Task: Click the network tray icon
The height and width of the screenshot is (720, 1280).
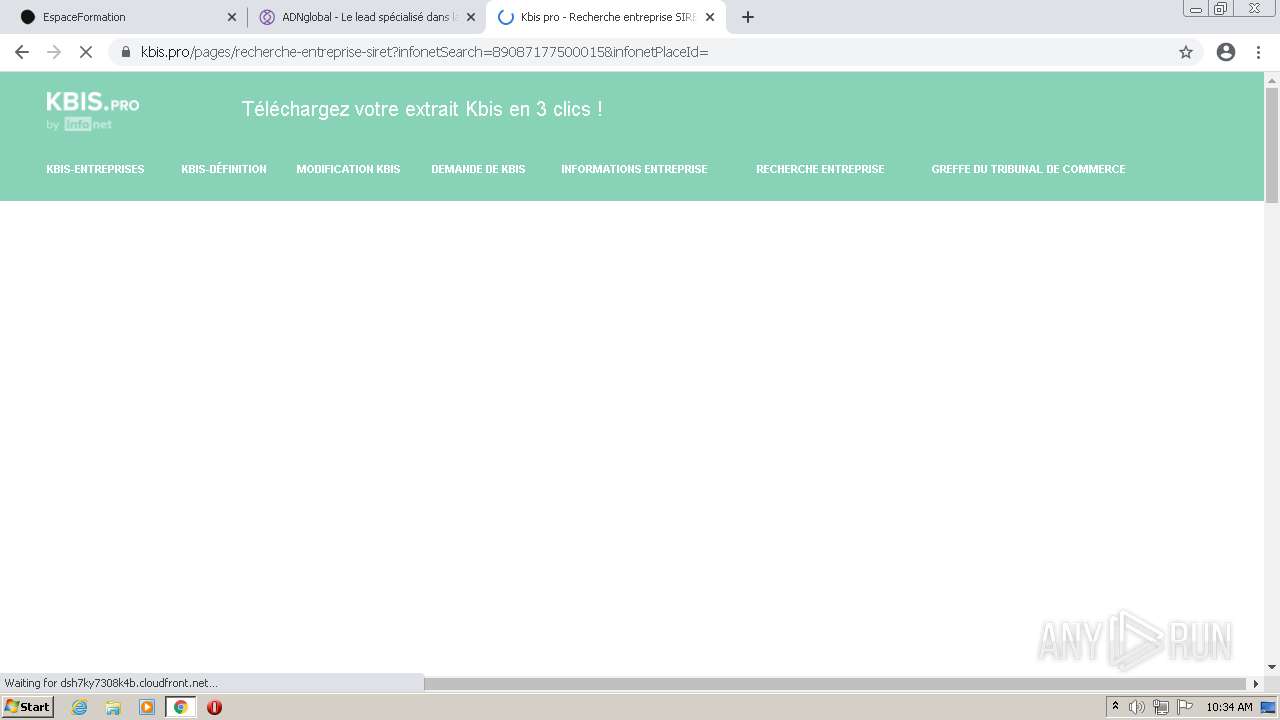Action: [1160, 707]
